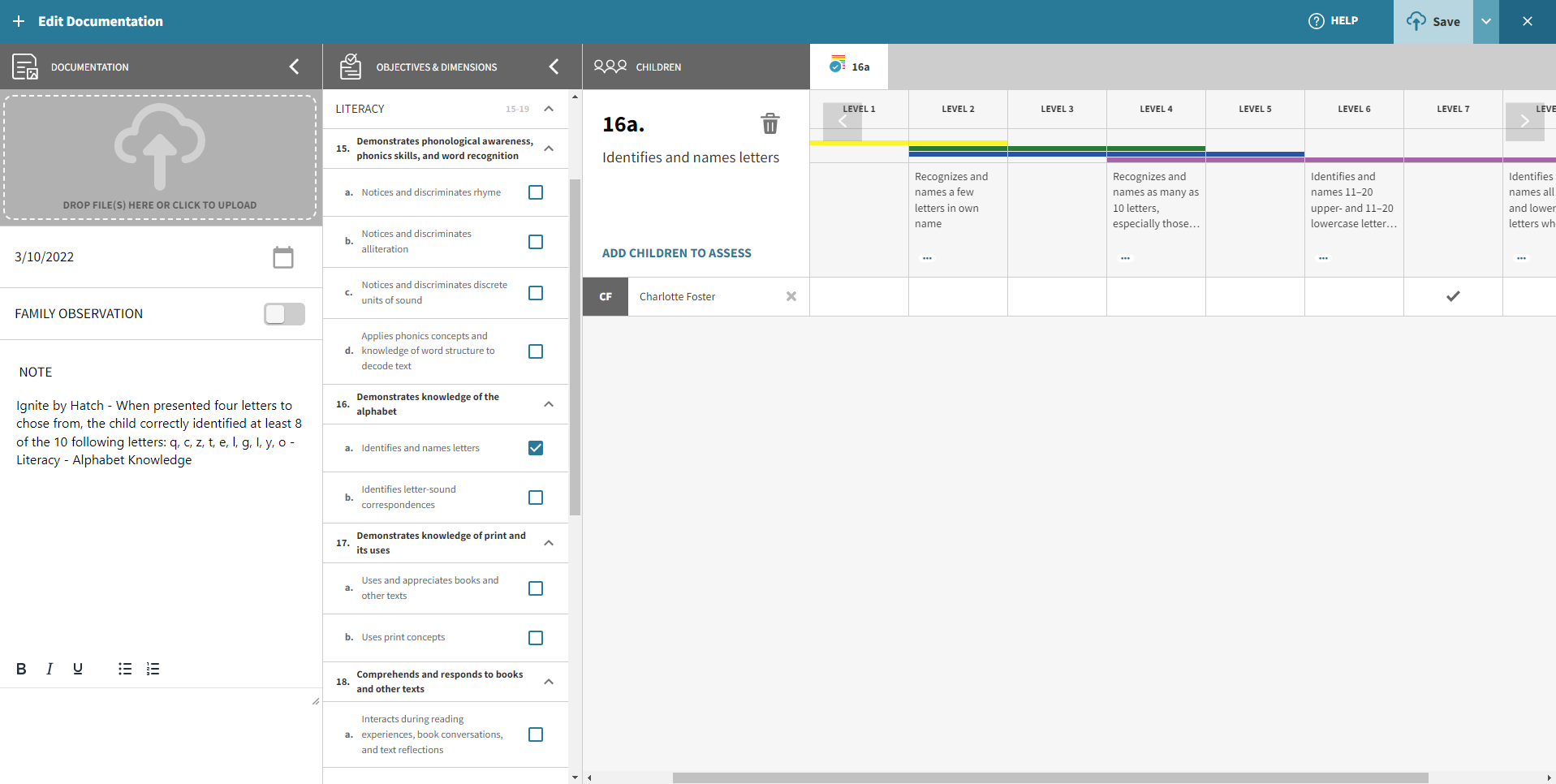Image resolution: width=1556 pixels, height=784 pixels.
Task: Select the 16a tab
Action: coord(850,67)
